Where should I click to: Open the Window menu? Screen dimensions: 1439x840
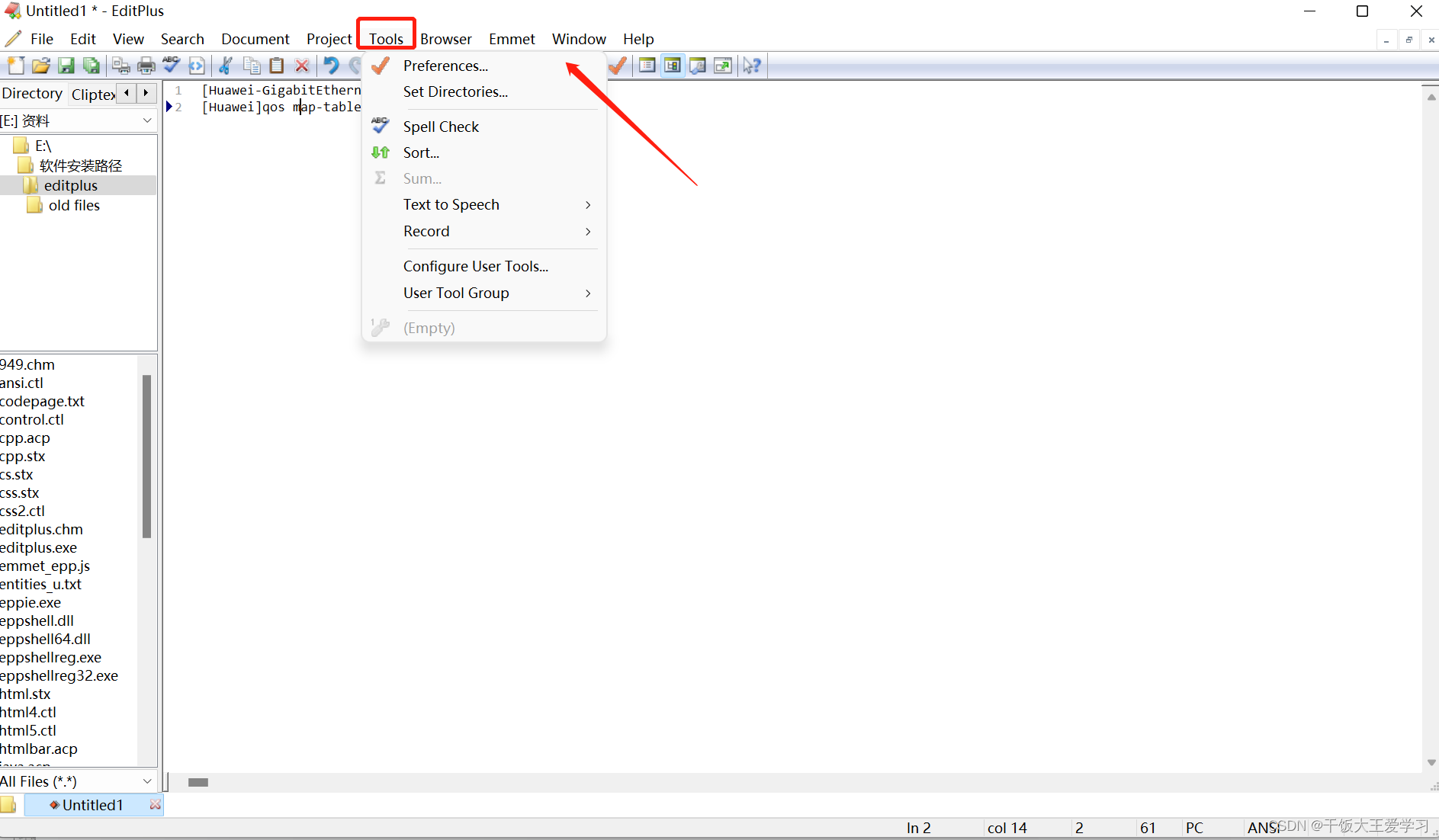point(579,39)
